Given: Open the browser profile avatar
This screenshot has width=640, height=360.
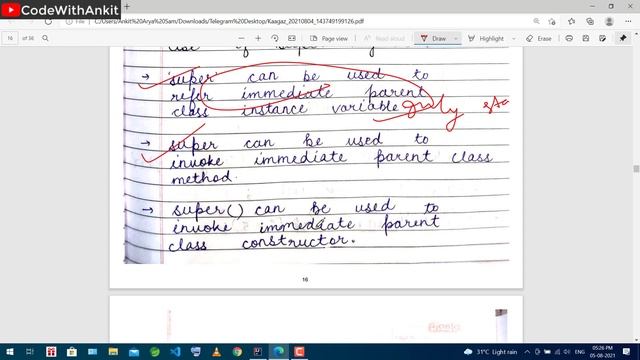Looking at the screenshot, I should click(x=609, y=21).
